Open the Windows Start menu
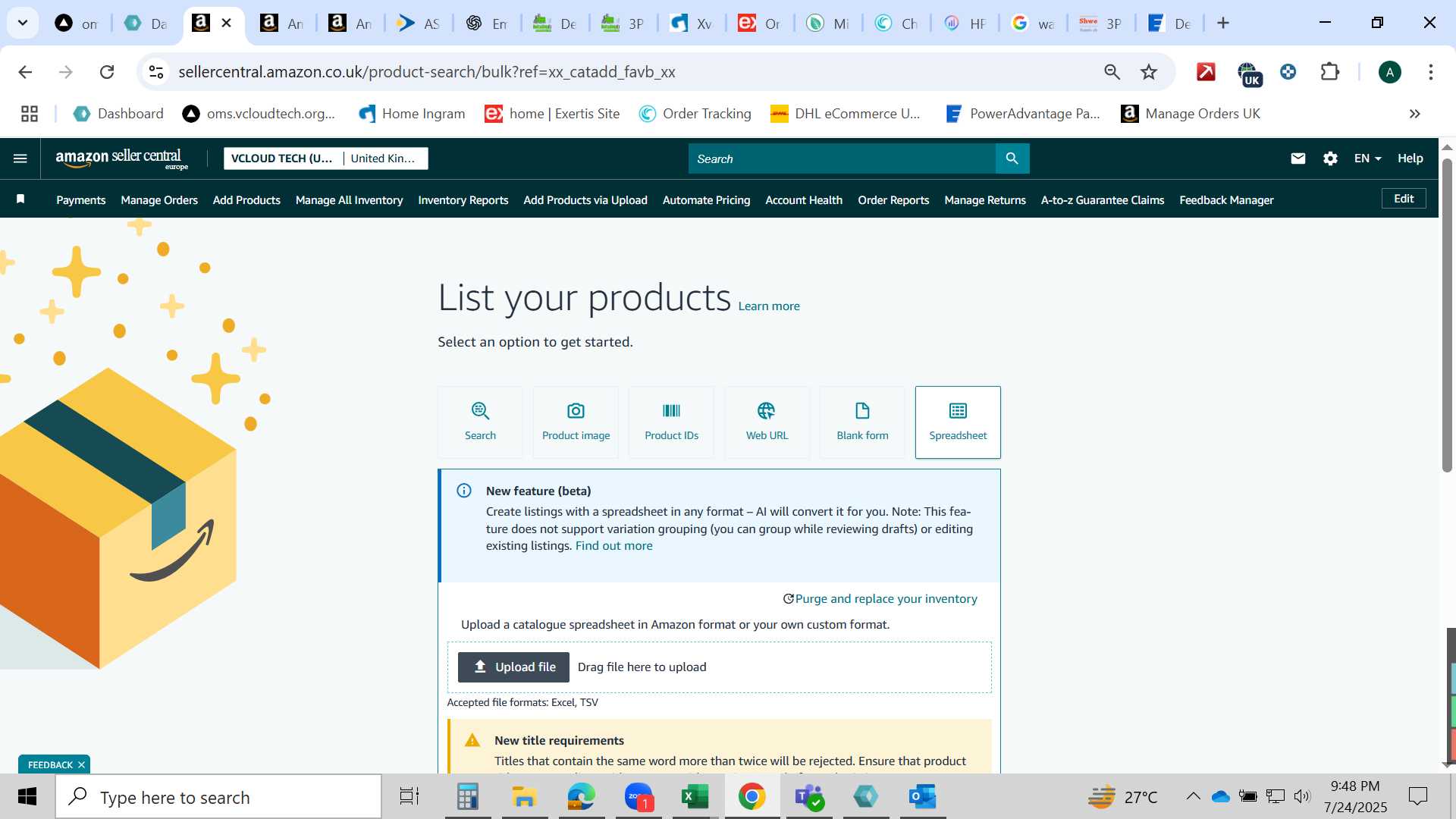The height and width of the screenshot is (819, 1456). (x=27, y=796)
